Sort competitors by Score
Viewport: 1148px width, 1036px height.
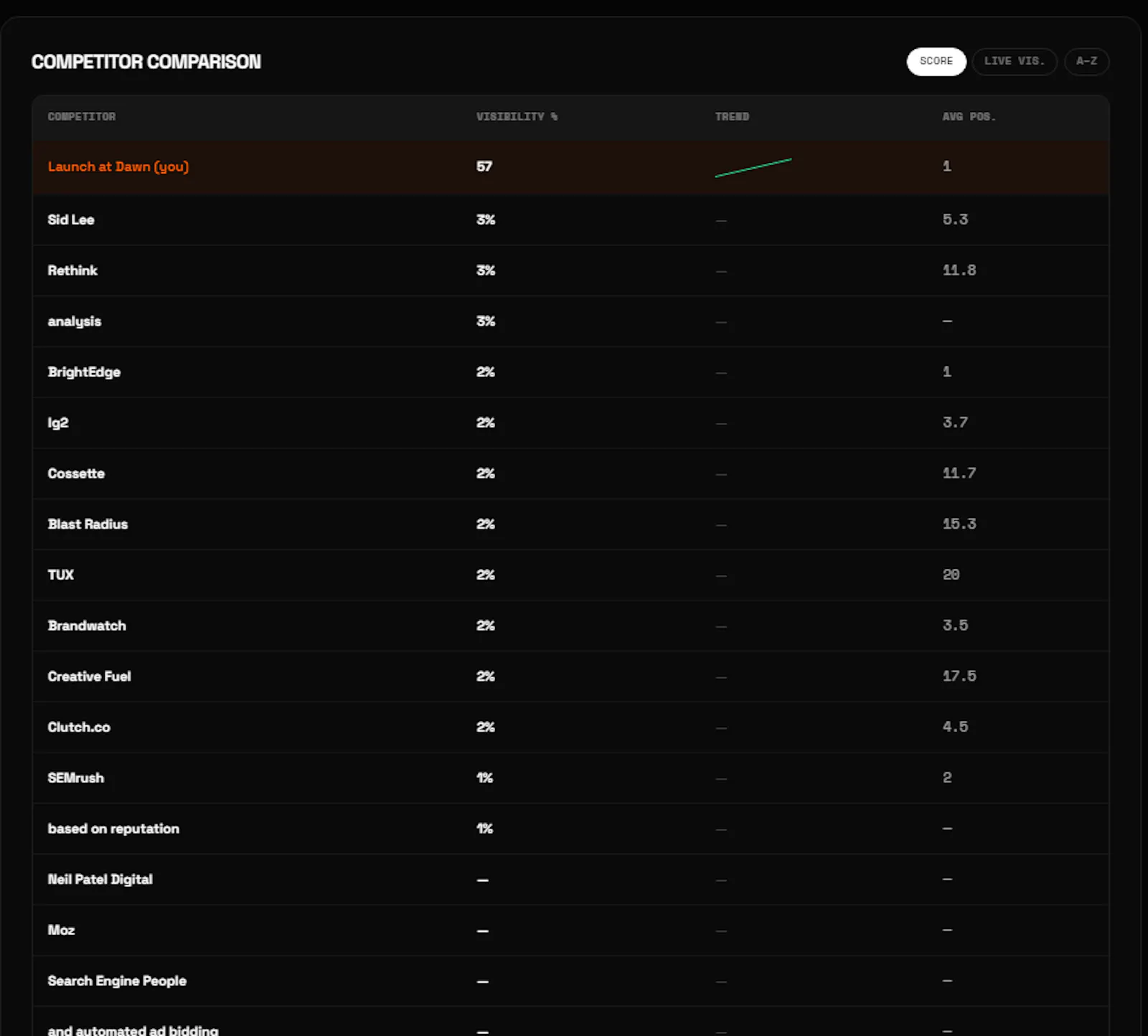[936, 61]
